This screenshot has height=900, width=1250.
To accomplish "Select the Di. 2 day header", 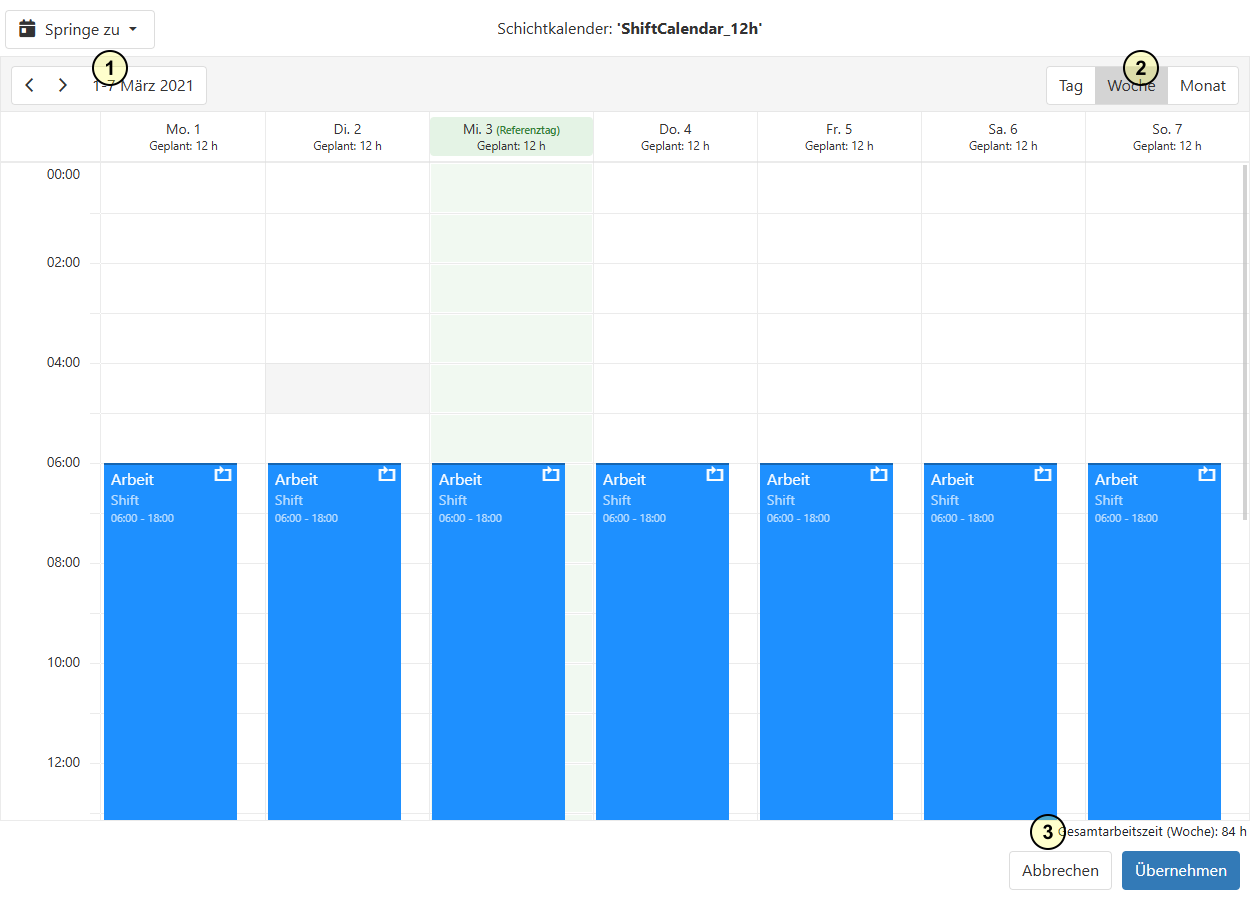I will 347,137.
